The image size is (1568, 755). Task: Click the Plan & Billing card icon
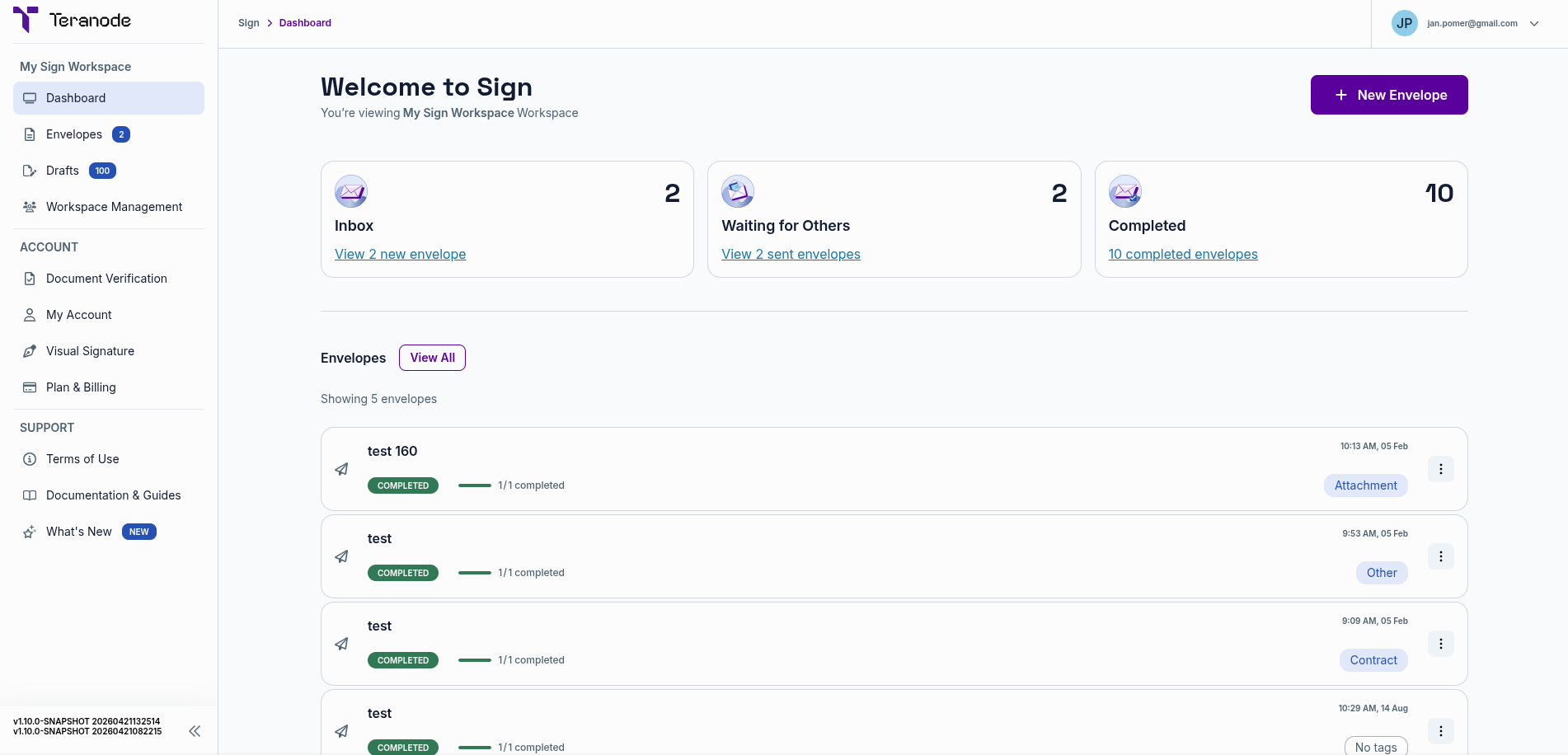30,387
